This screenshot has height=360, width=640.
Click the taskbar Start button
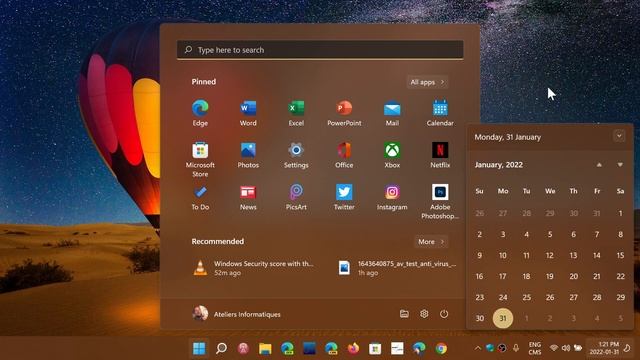click(x=199, y=349)
